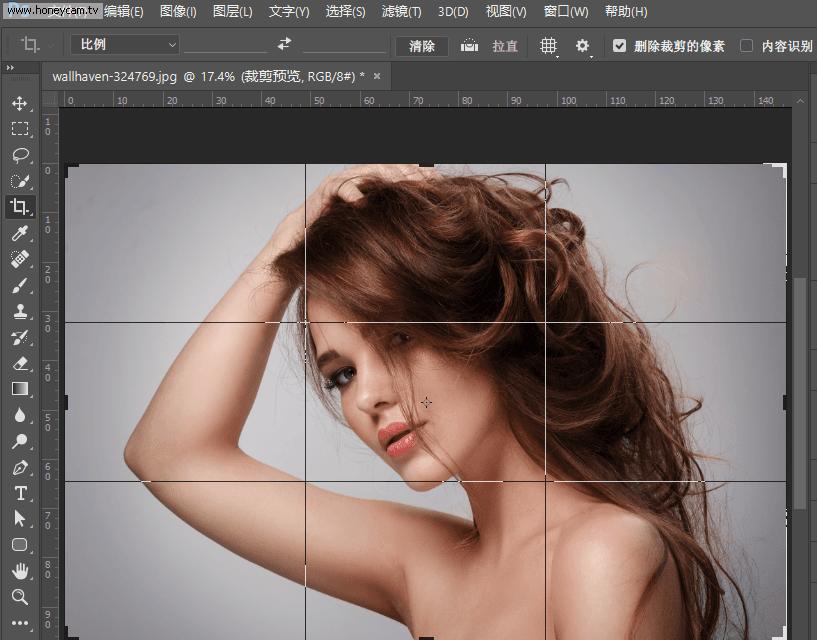The height and width of the screenshot is (640, 817).
Task: Open the 比例 crop ratio dropdown
Action: coord(125,45)
